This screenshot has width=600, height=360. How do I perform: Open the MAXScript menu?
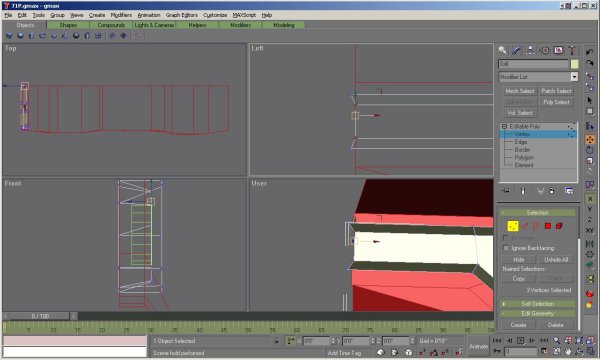click(244, 15)
